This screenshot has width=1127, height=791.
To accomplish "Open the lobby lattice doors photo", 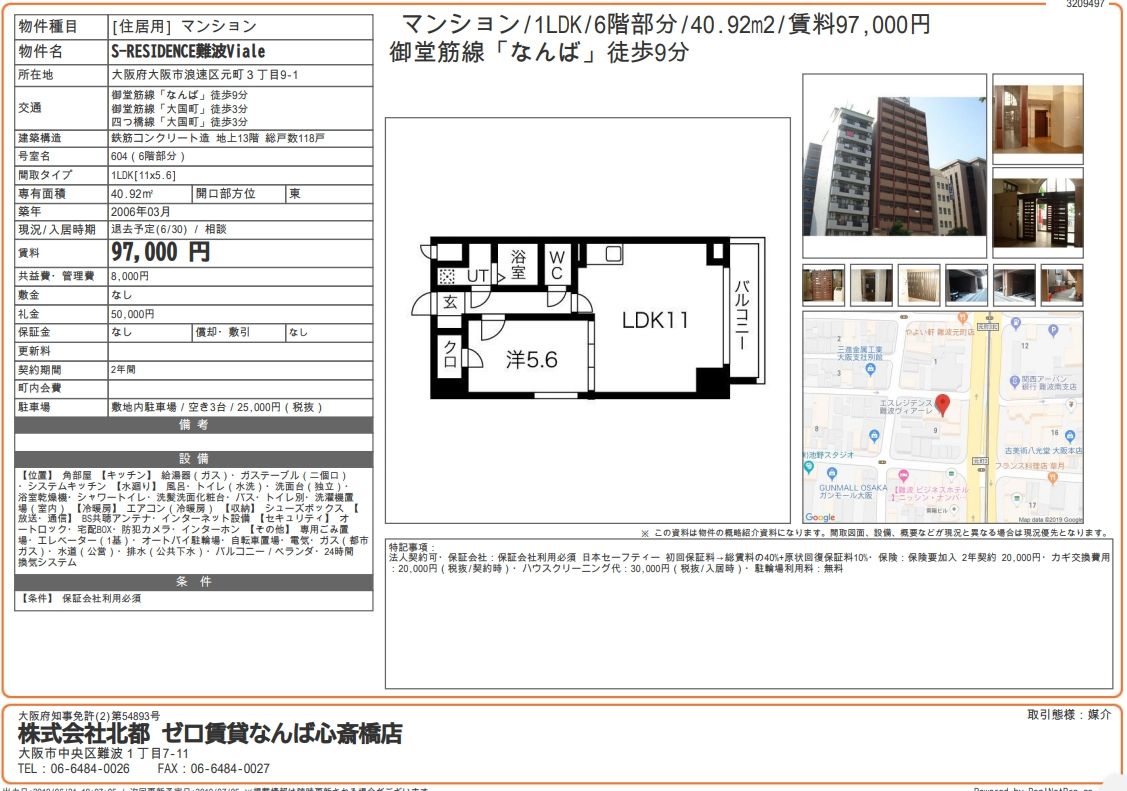I will pos(1038,213).
